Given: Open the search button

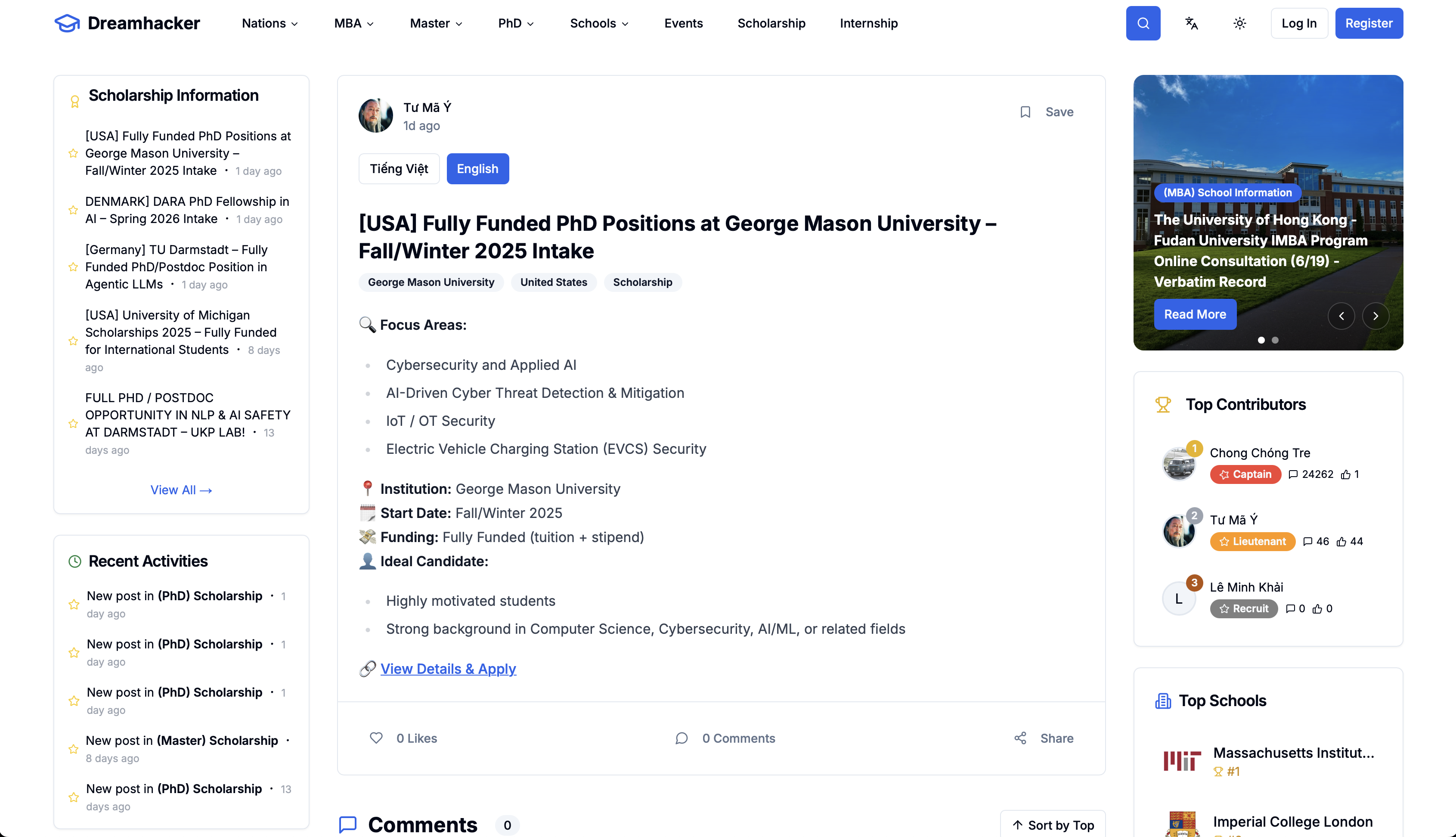Looking at the screenshot, I should click(x=1143, y=23).
